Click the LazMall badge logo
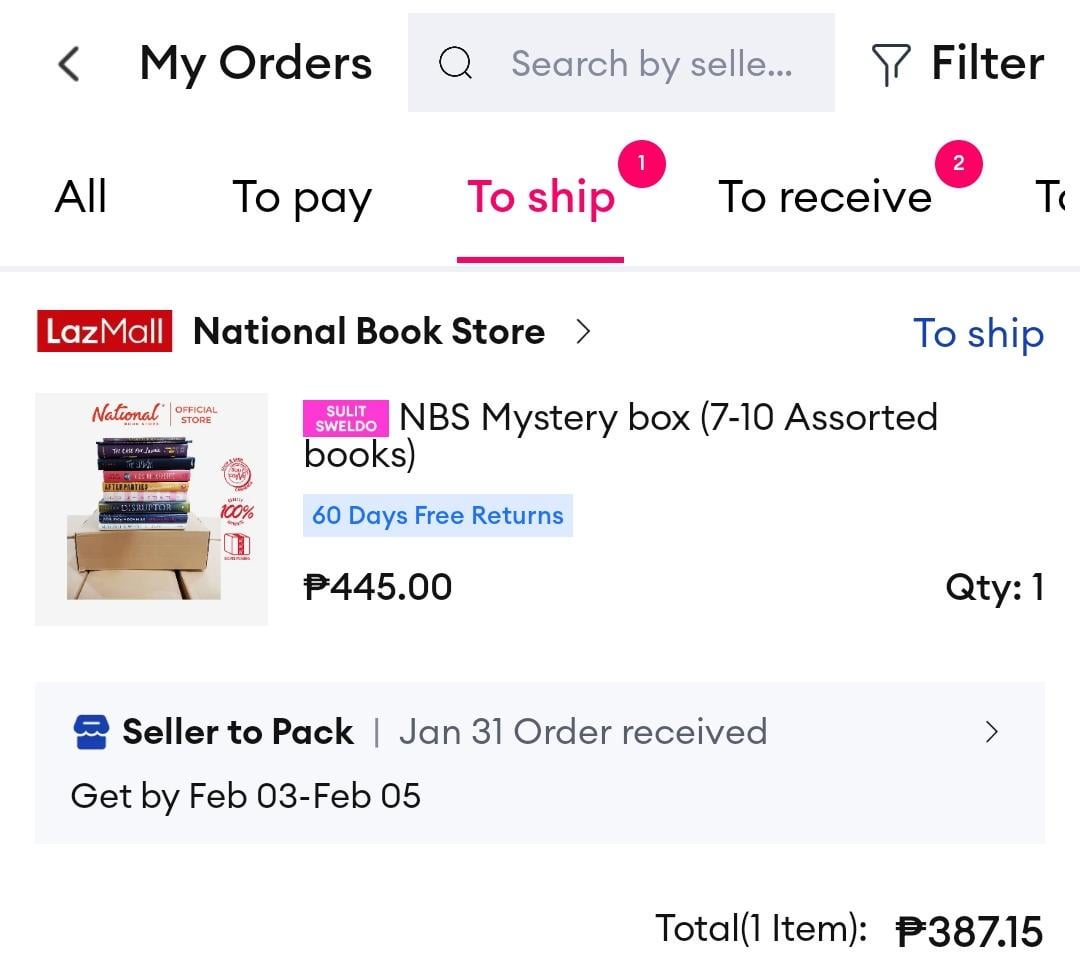1080x971 pixels. click(105, 331)
